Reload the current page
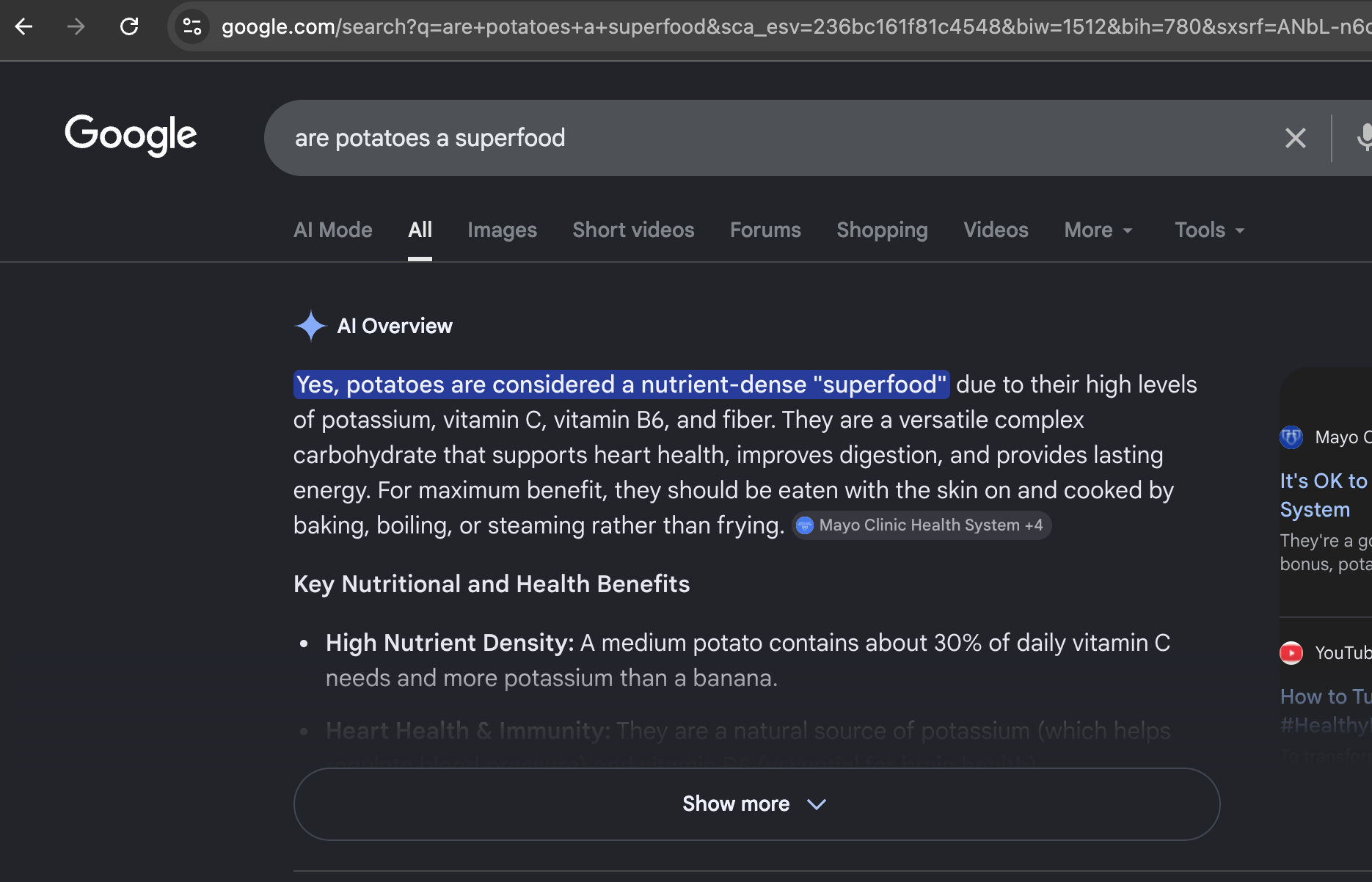The image size is (1372, 882). click(x=129, y=27)
